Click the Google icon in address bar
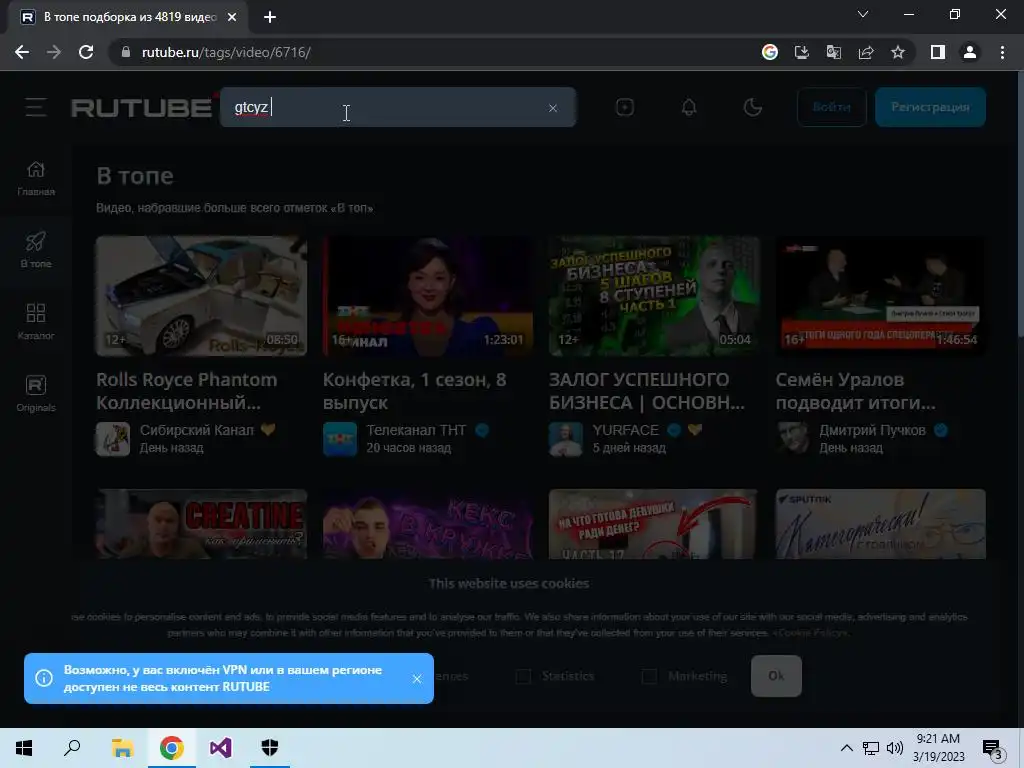Image resolution: width=1024 pixels, height=768 pixels. click(769, 52)
